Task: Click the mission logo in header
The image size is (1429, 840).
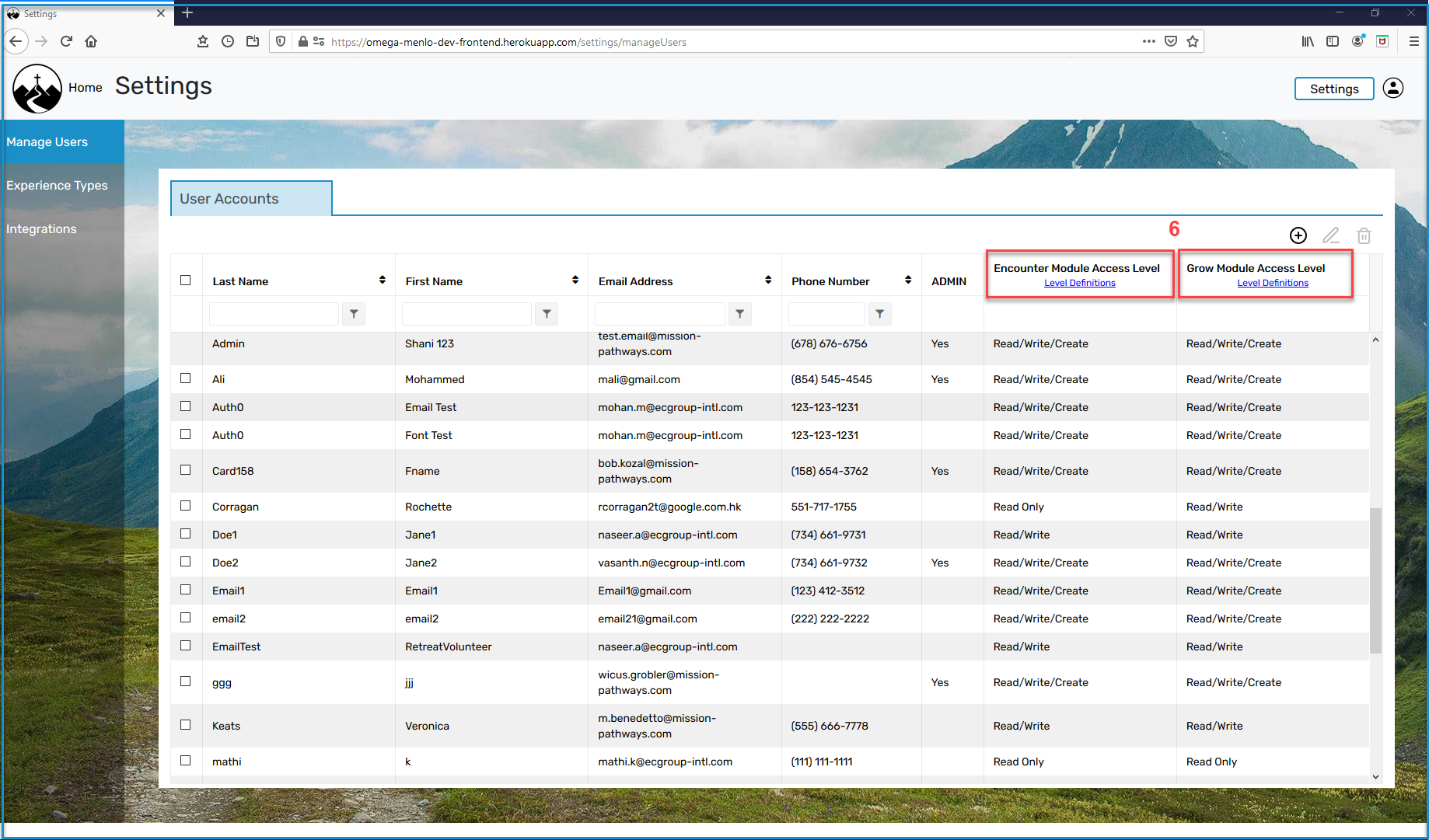Action: [37, 89]
